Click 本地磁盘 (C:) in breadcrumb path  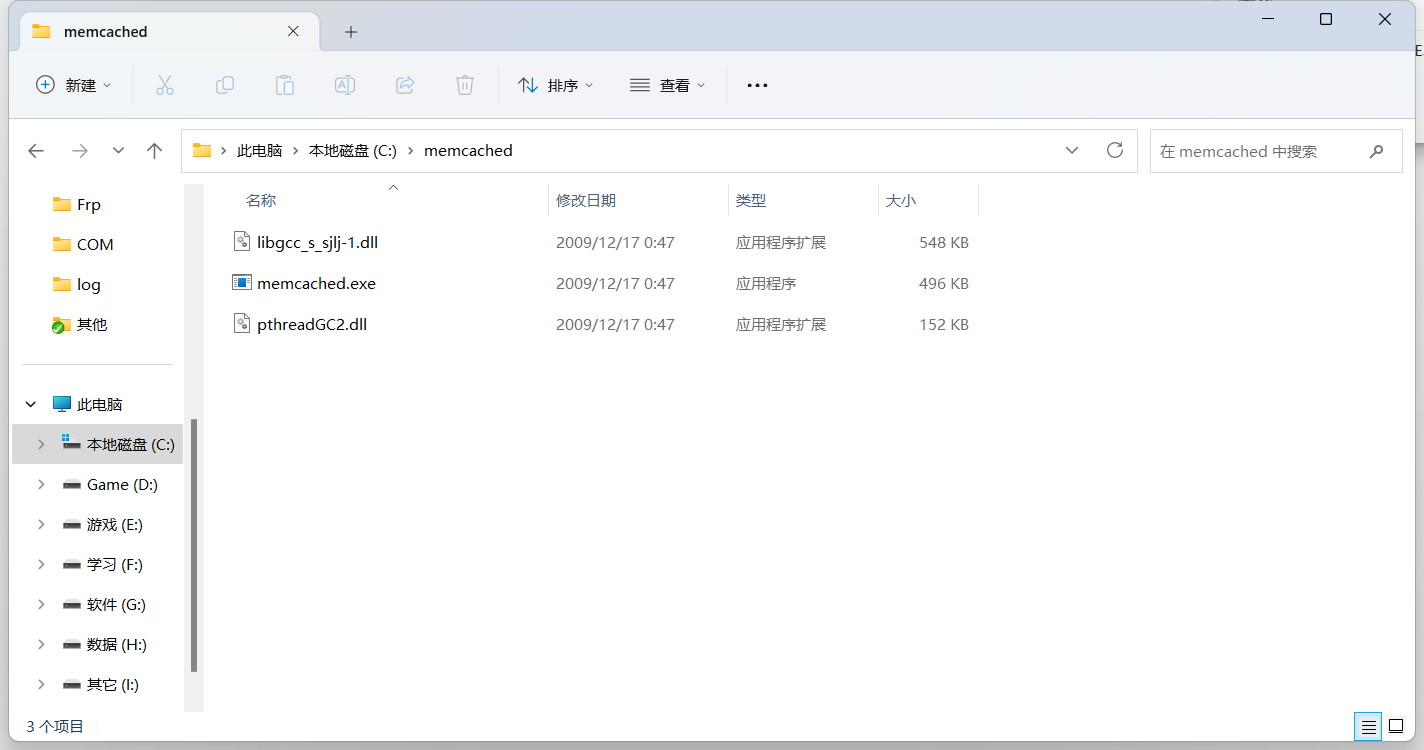tap(353, 151)
